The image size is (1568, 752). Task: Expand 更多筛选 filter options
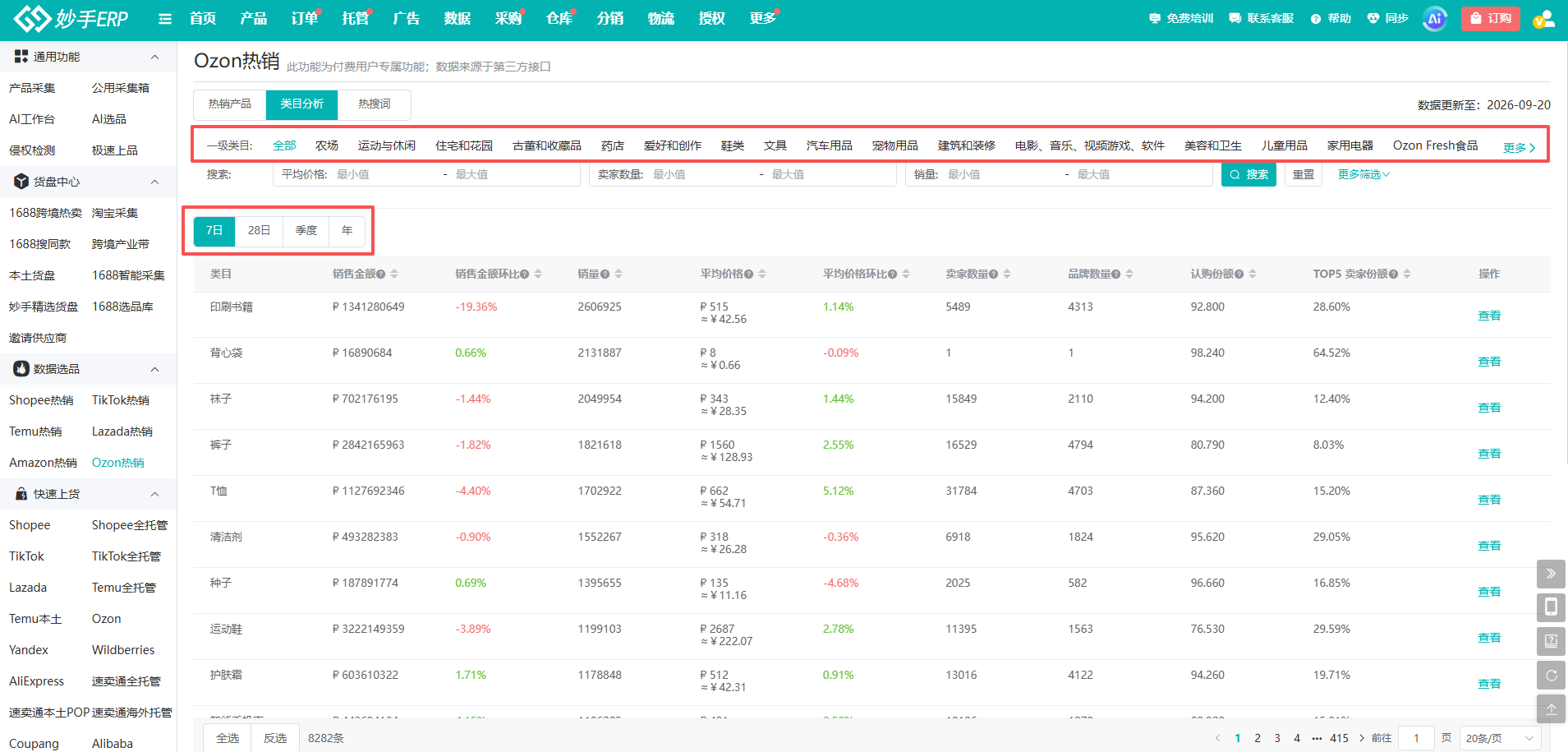coord(1363,174)
